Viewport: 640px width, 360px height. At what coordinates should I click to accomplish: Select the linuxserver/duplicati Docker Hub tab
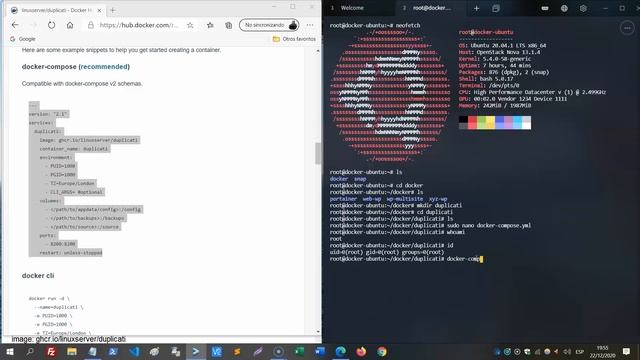[56, 10]
